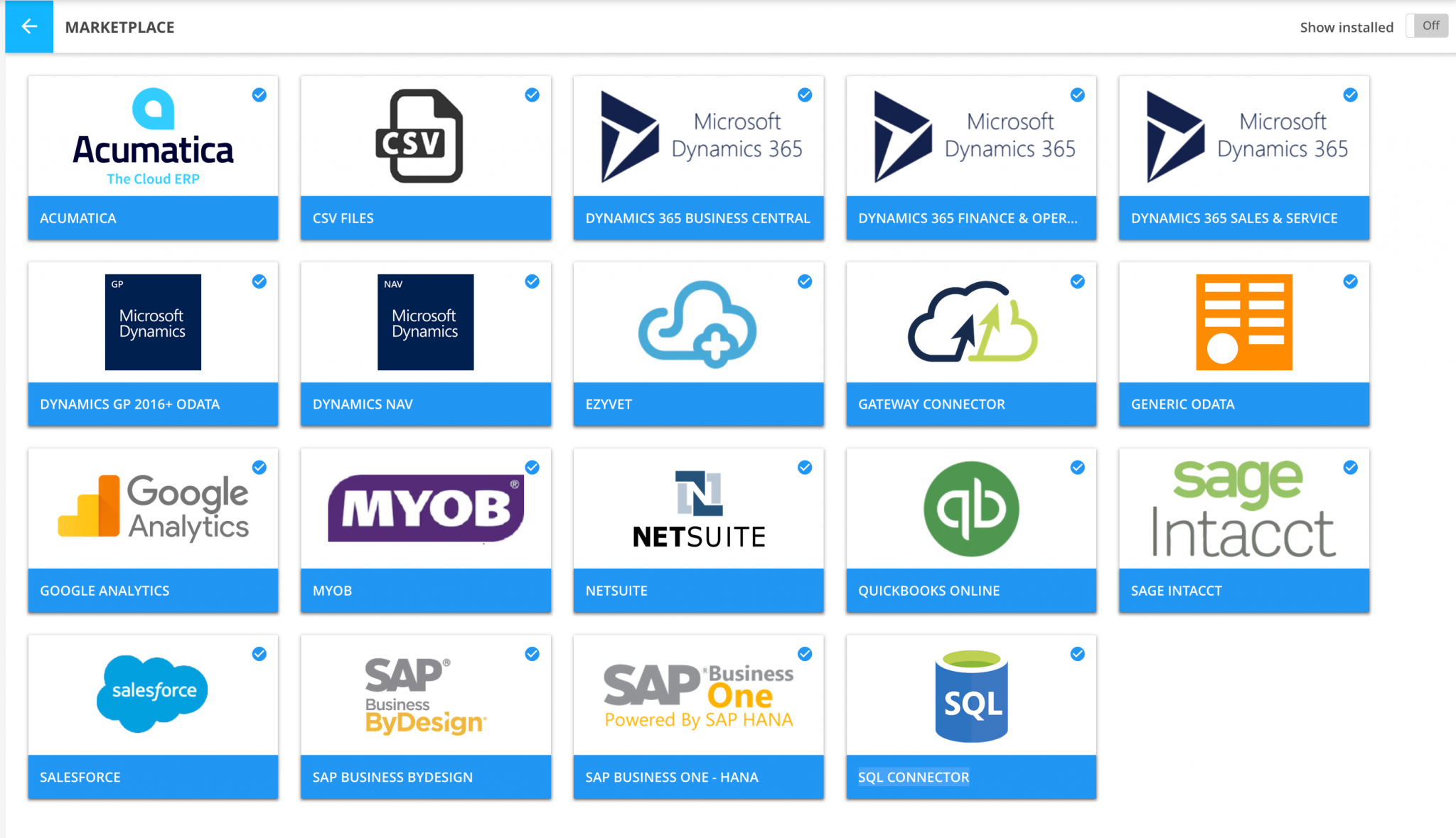Click the MARKETPLACE page title

click(119, 27)
